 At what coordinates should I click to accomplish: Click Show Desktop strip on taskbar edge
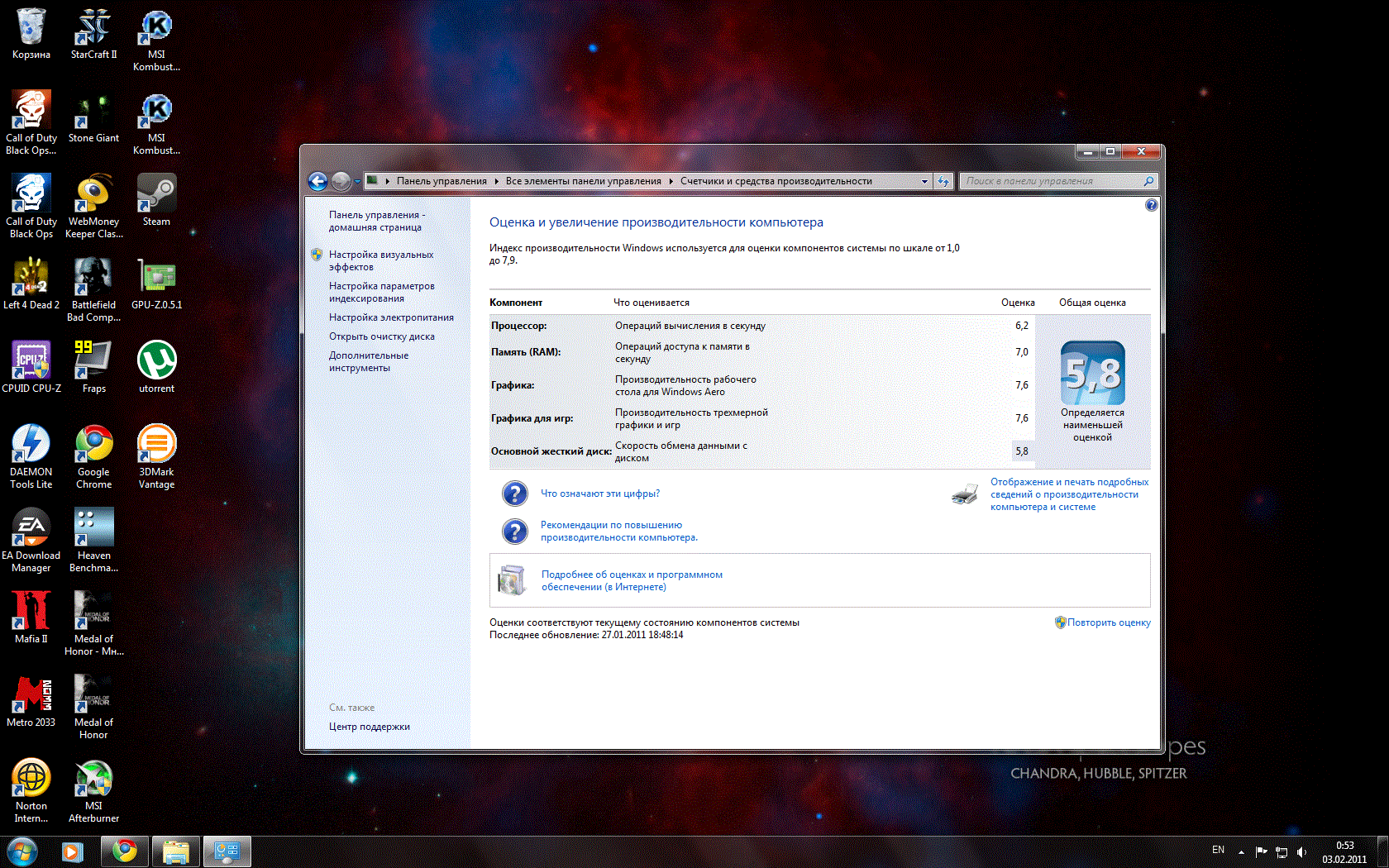tap(1382, 852)
